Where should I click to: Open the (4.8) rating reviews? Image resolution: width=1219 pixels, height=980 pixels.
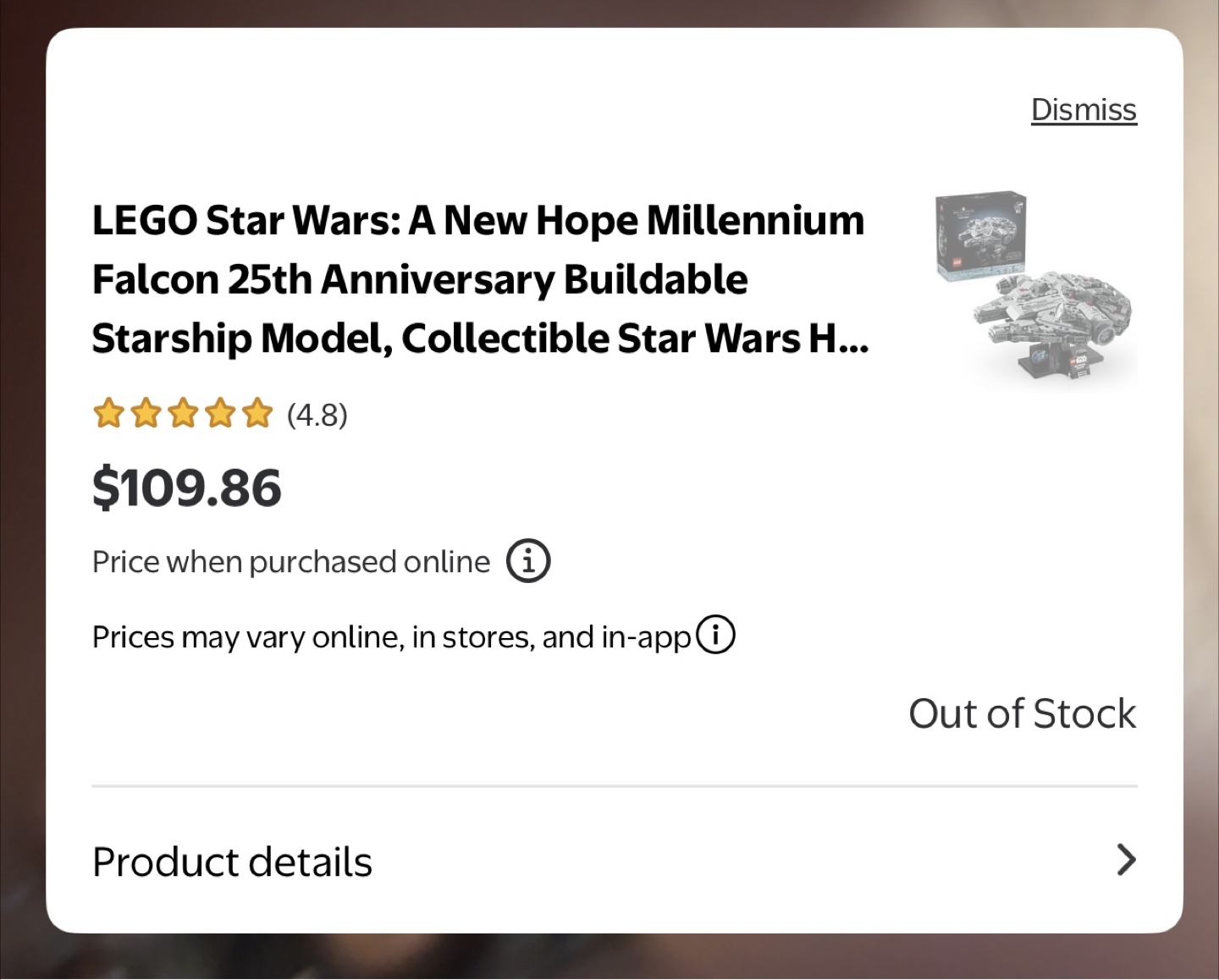(x=315, y=415)
